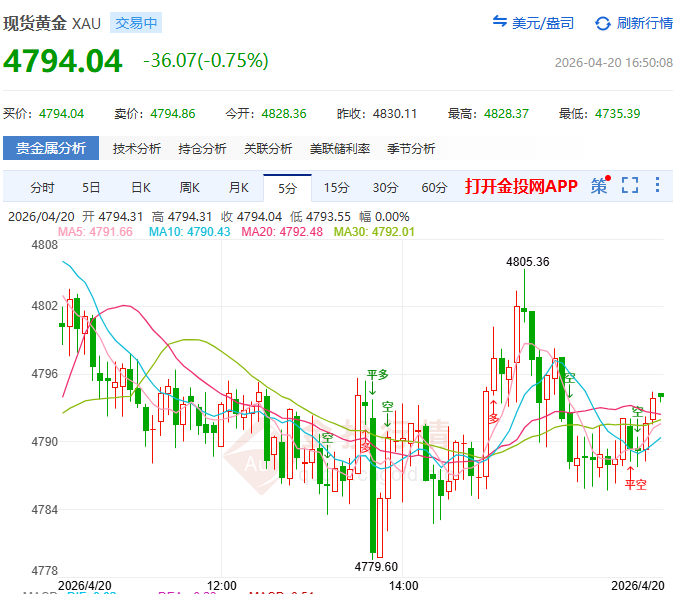Click 刷新行情 refresh link
This screenshot has height=594, width=673.
coord(645,23)
